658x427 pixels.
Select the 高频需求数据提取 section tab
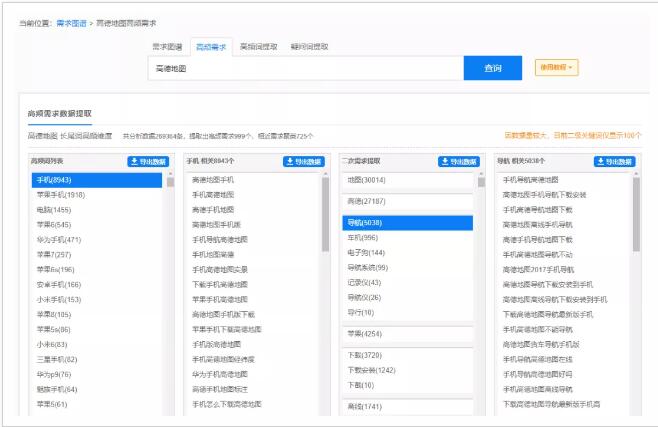(x=60, y=114)
